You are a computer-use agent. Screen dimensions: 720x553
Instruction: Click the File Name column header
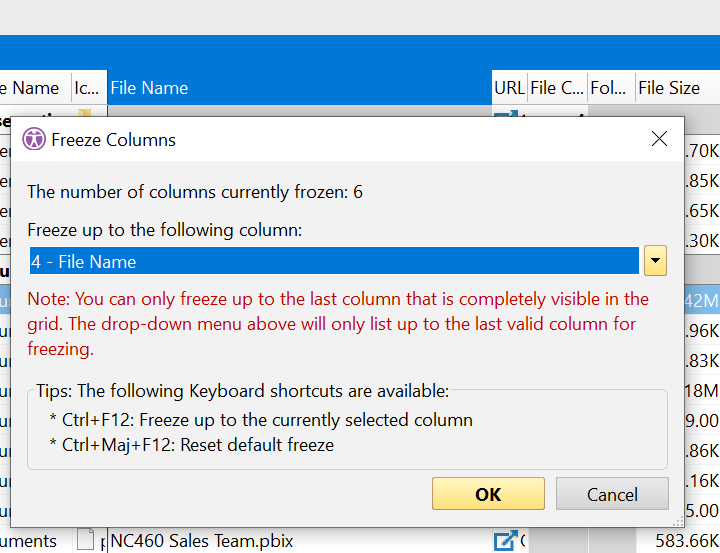pos(299,88)
